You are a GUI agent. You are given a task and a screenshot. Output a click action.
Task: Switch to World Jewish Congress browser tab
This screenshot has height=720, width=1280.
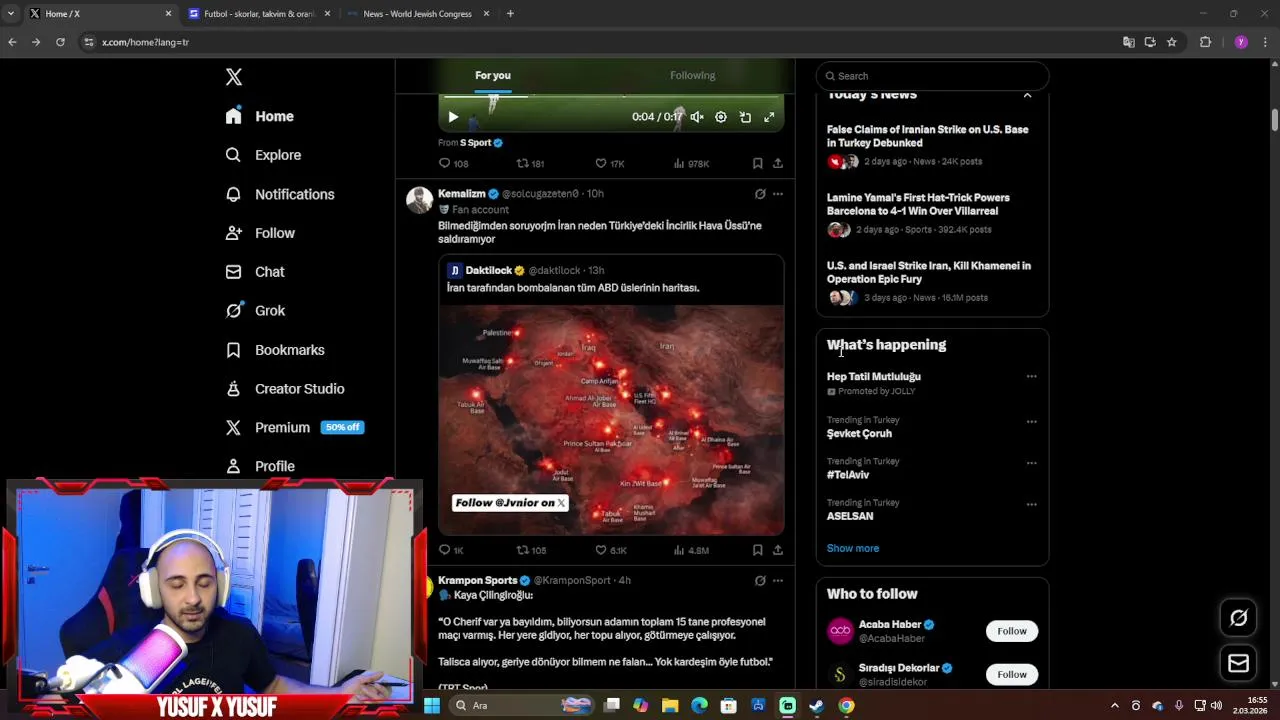click(x=417, y=14)
